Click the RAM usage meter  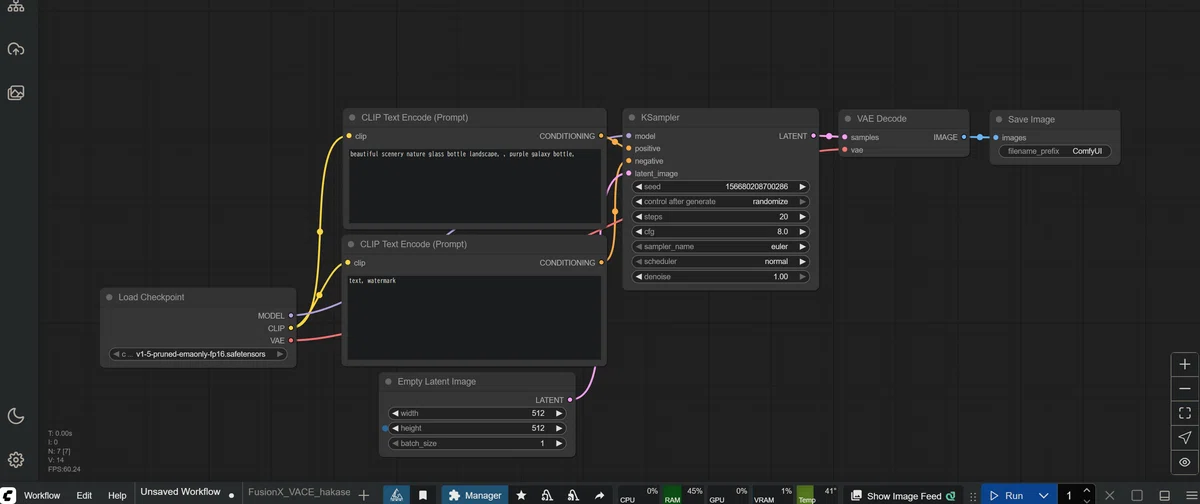(682, 495)
